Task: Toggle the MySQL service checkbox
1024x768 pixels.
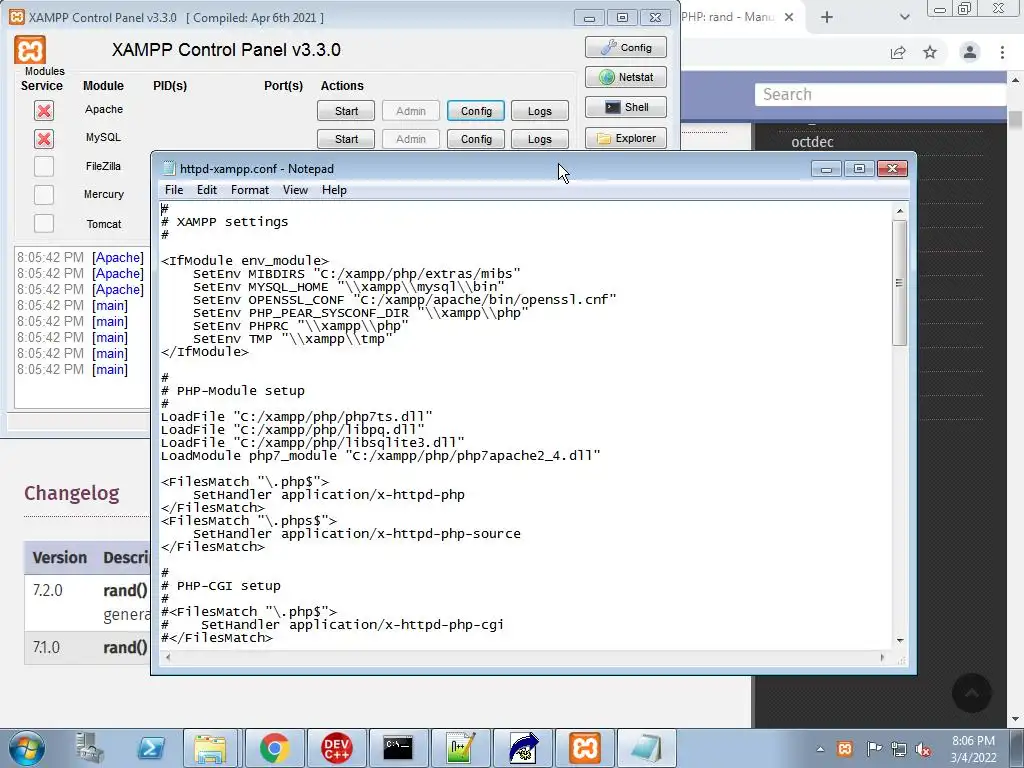Action: click(44, 139)
